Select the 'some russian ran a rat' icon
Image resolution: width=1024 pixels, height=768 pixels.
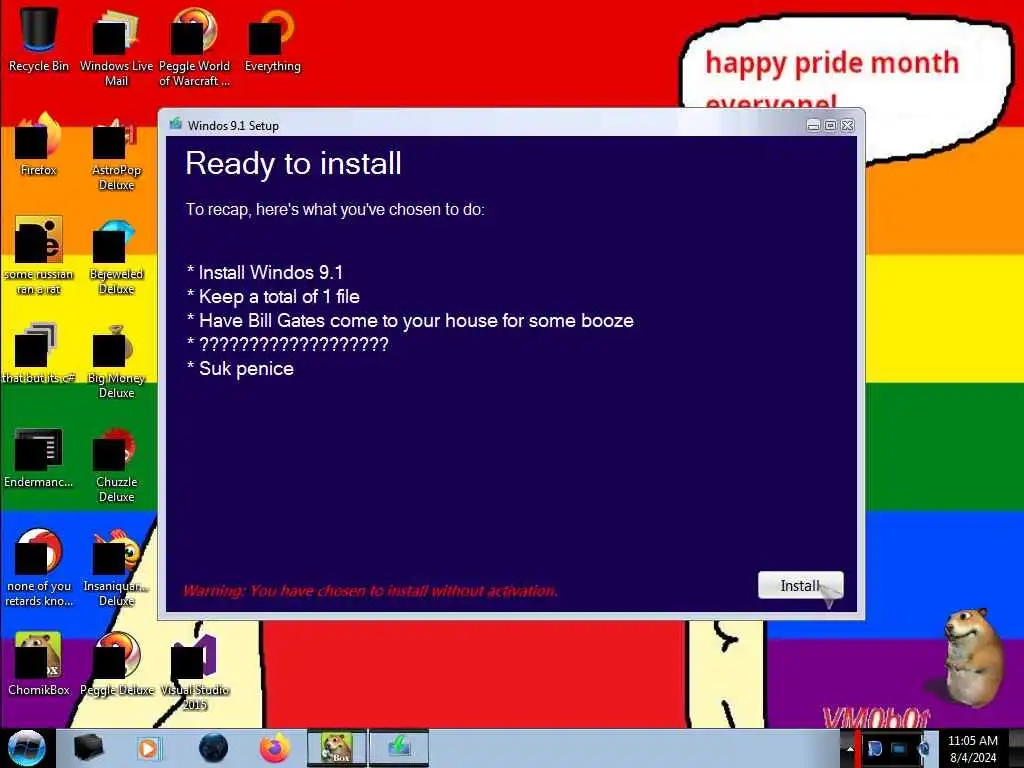(39, 255)
